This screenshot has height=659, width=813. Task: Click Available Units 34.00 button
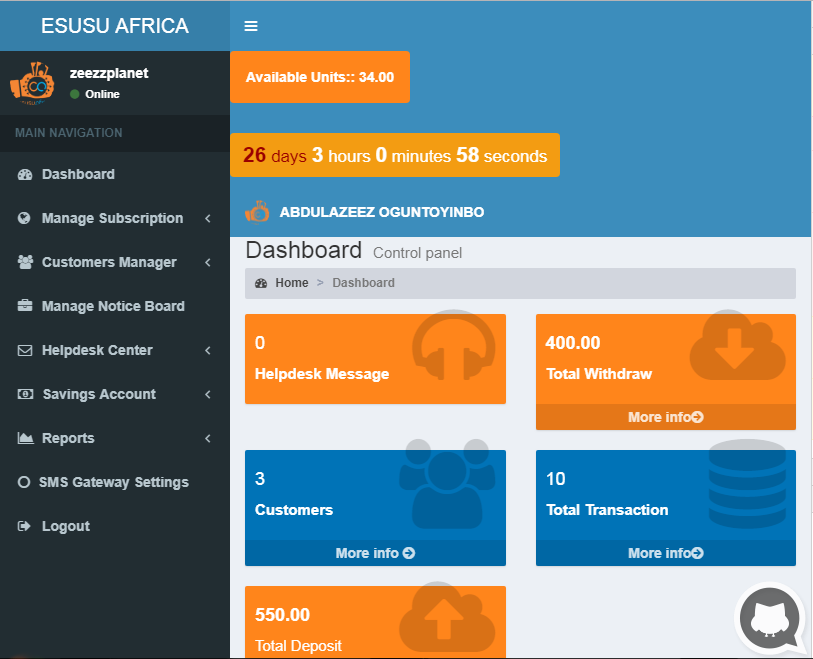pyautogui.click(x=320, y=77)
